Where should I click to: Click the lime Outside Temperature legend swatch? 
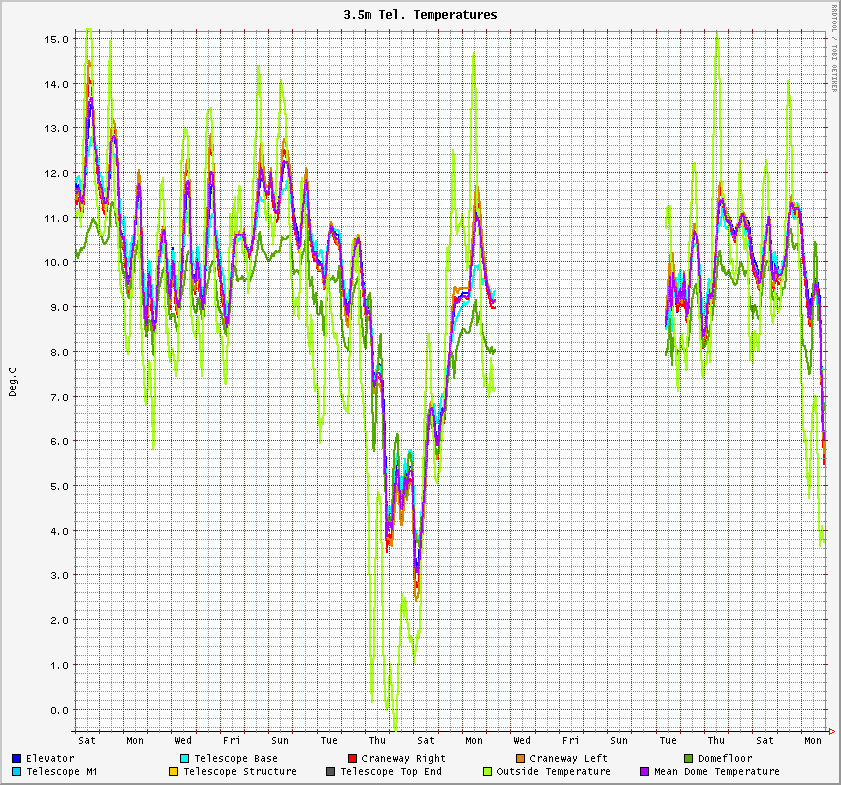pos(488,771)
